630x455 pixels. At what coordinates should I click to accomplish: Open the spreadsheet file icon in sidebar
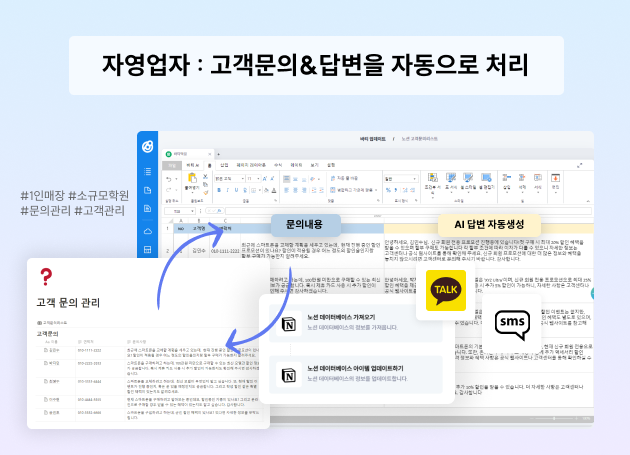147,209
